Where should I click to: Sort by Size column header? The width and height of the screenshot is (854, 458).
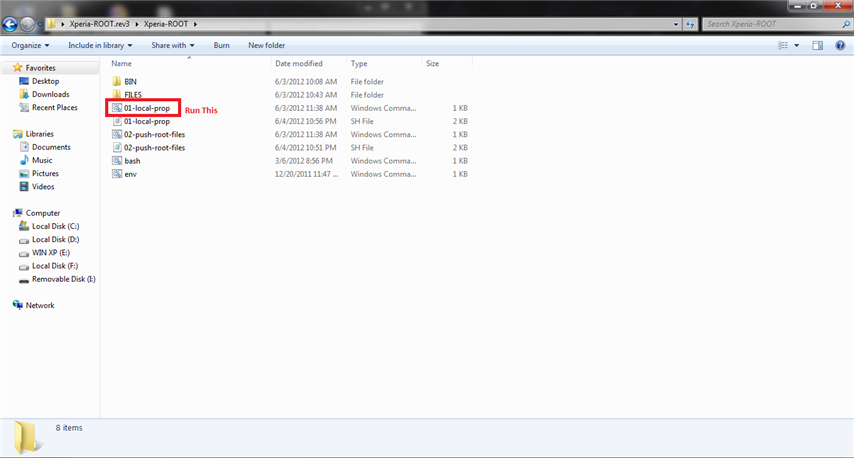pos(432,63)
